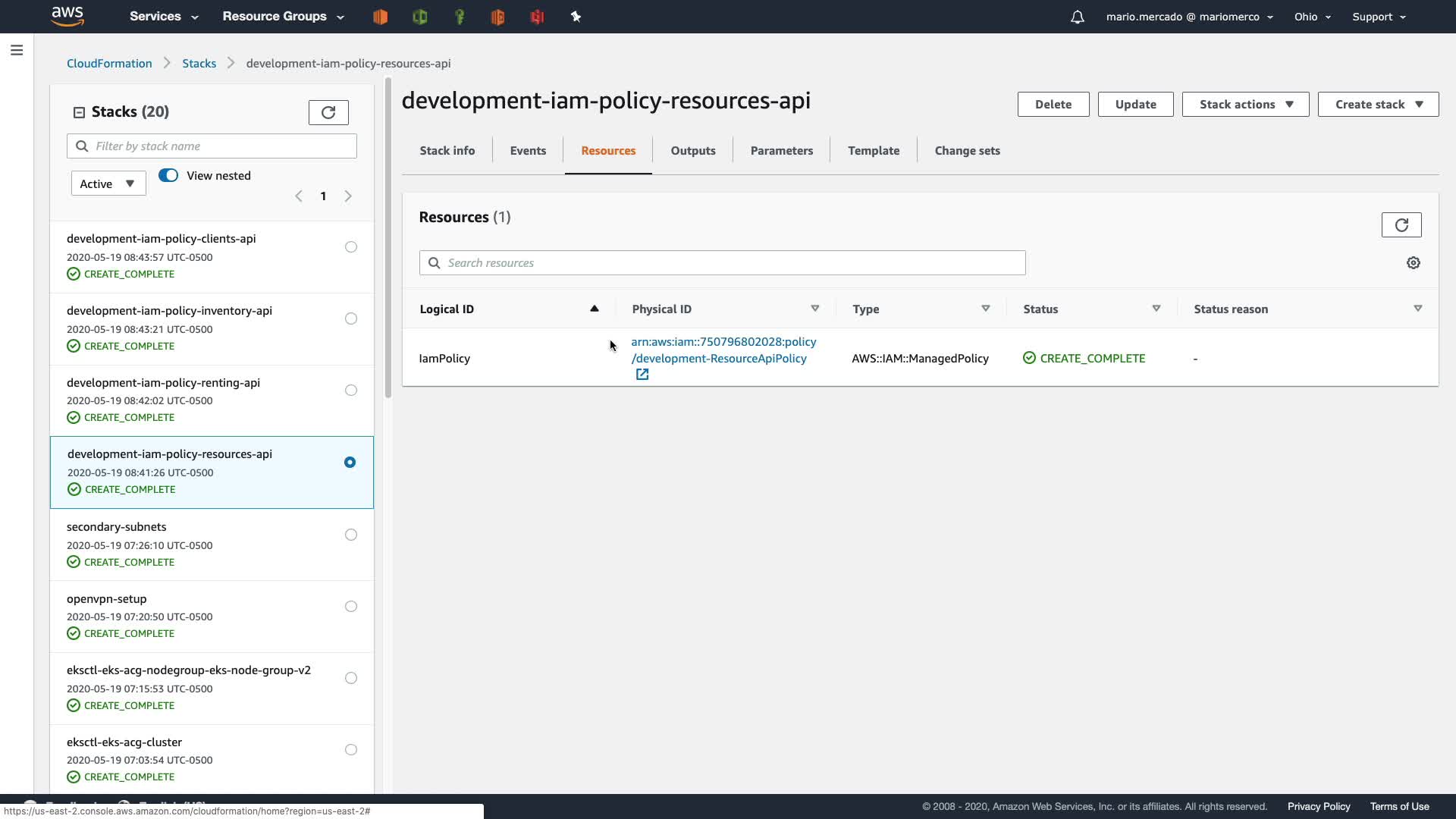Click the Delete stack button
1456x819 pixels.
tap(1053, 104)
